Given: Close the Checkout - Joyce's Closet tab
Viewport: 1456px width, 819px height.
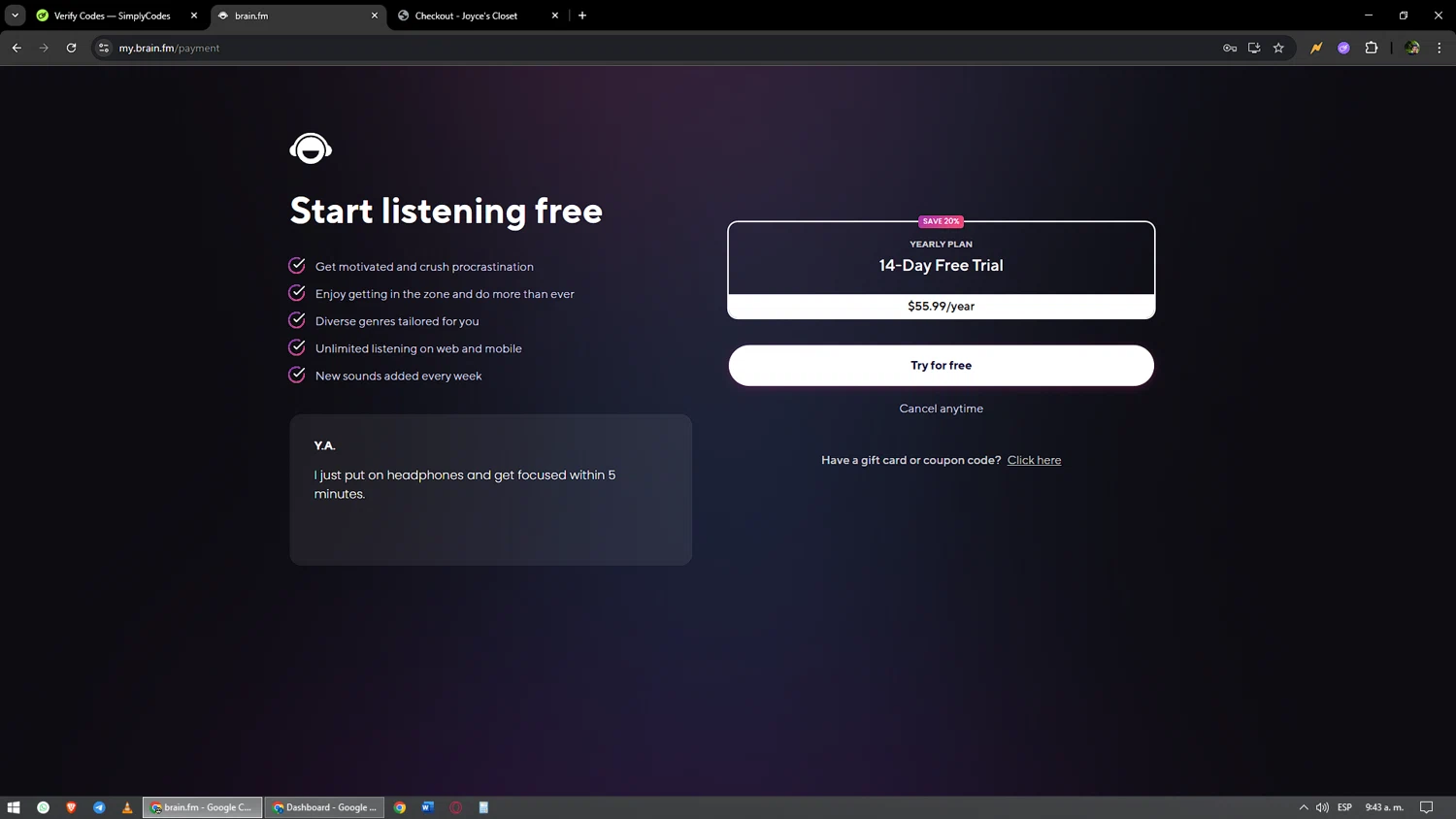Looking at the screenshot, I should (555, 16).
